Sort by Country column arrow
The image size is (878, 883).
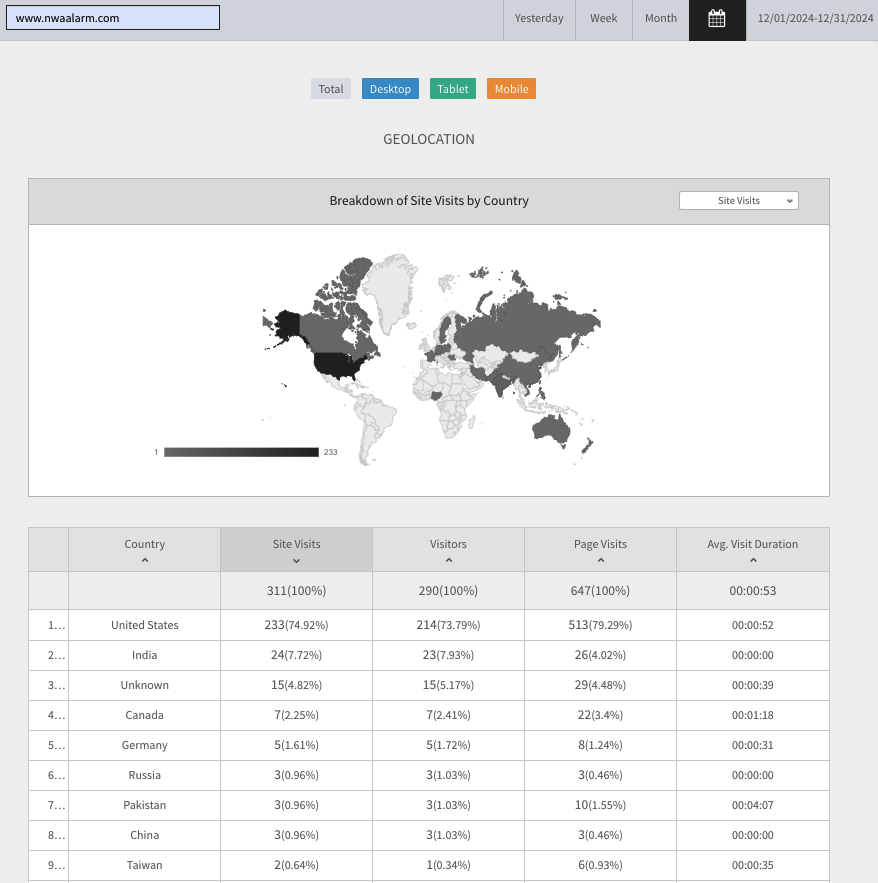tap(145, 561)
